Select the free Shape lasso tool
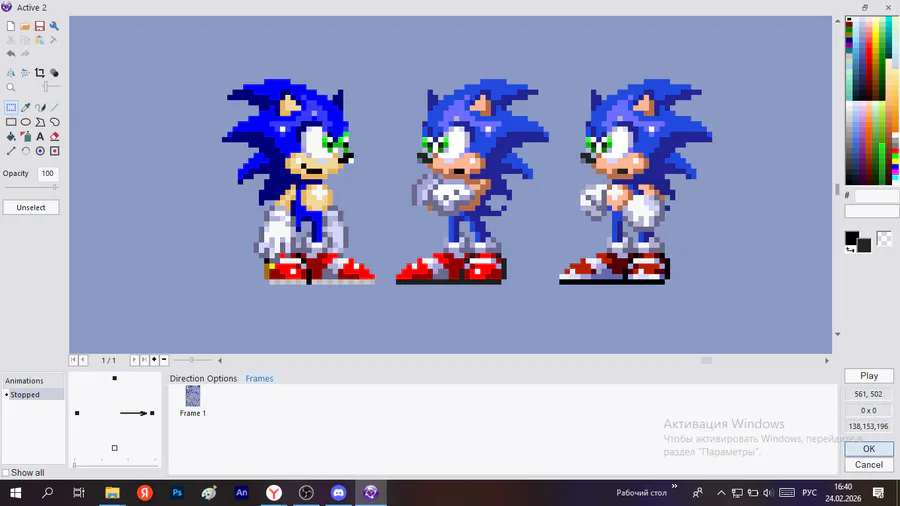 pos(55,122)
